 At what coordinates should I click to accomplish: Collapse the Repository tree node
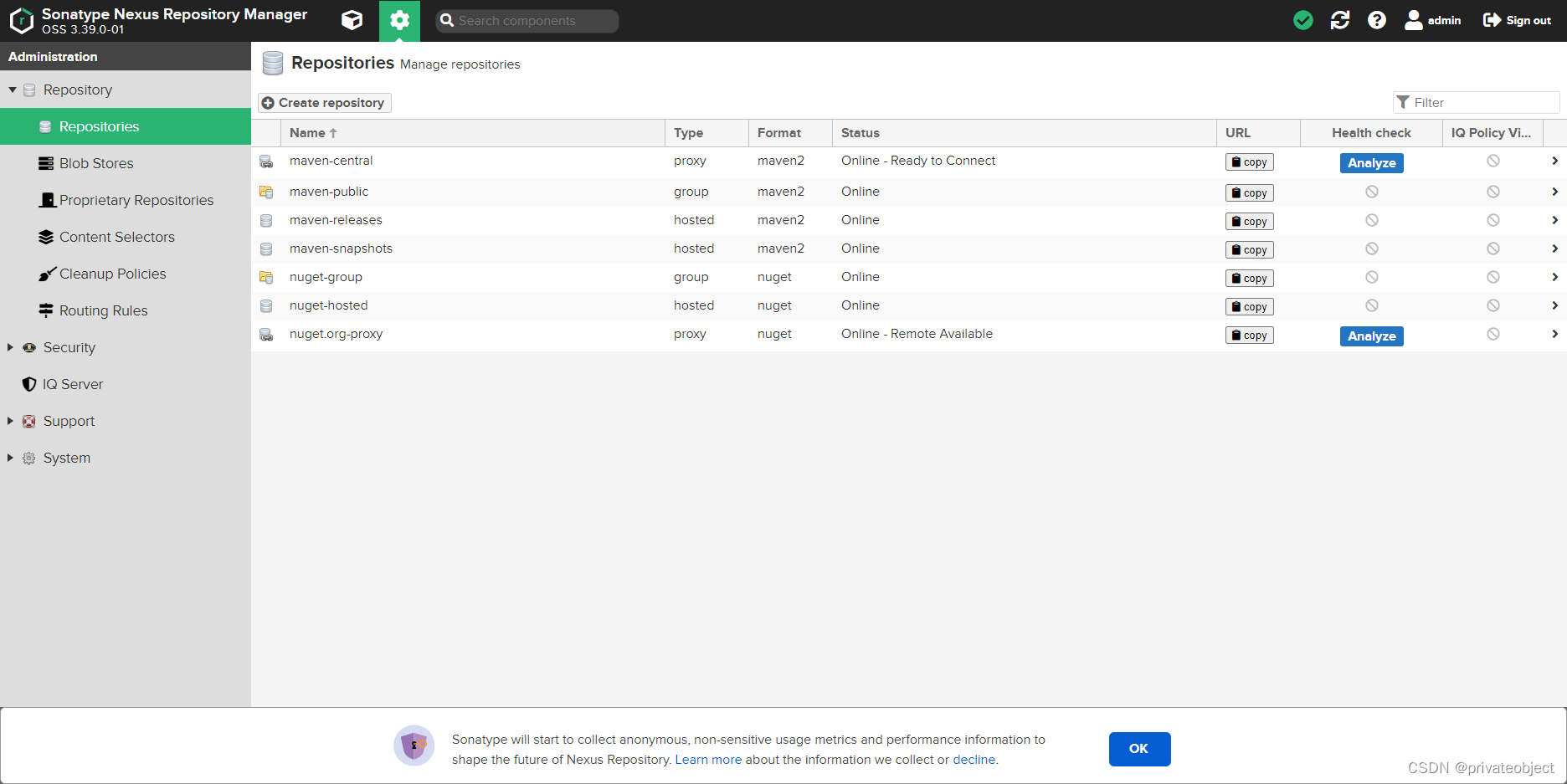(13, 90)
